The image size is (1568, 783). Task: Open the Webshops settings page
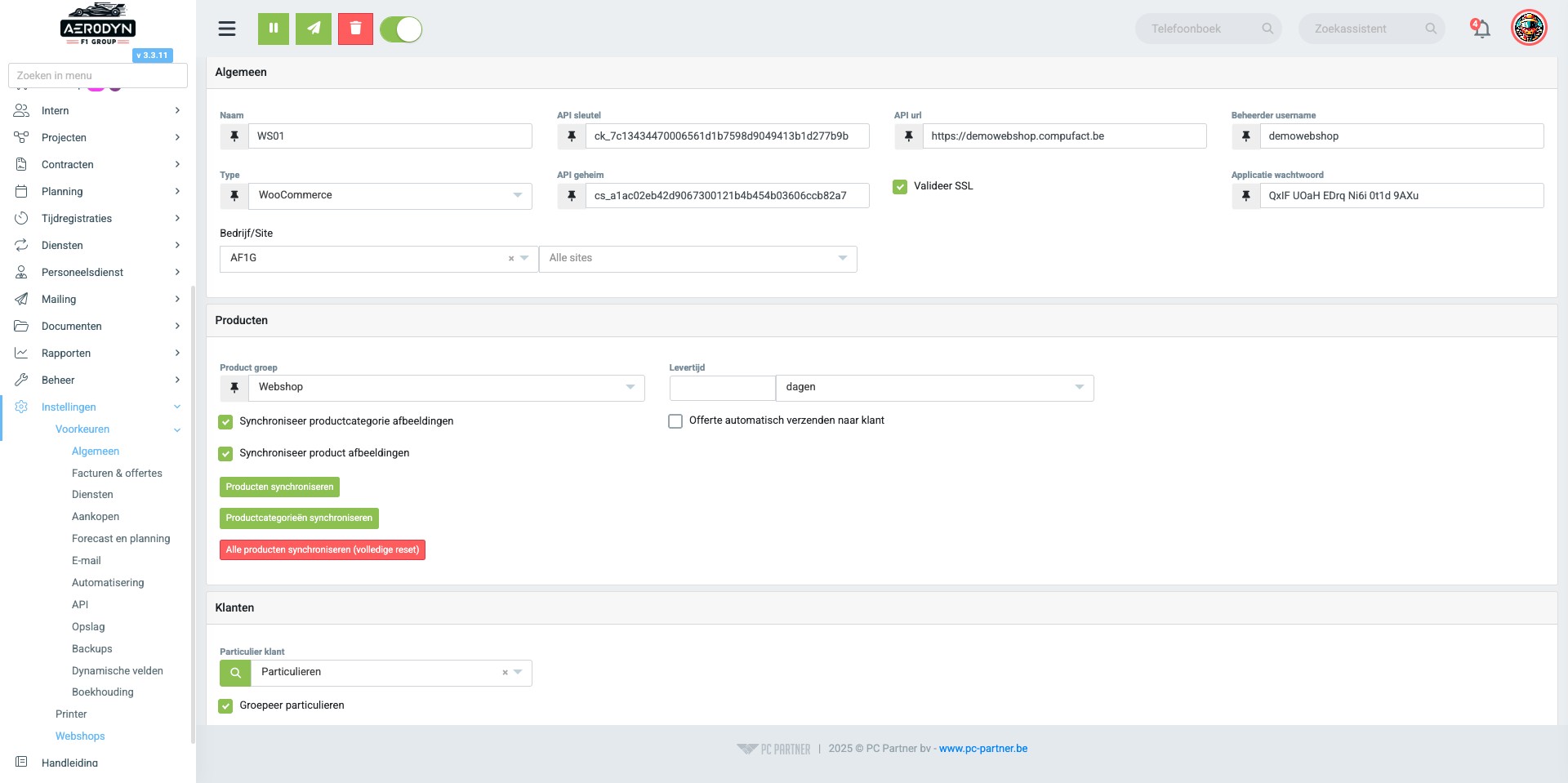pyautogui.click(x=80, y=736)
